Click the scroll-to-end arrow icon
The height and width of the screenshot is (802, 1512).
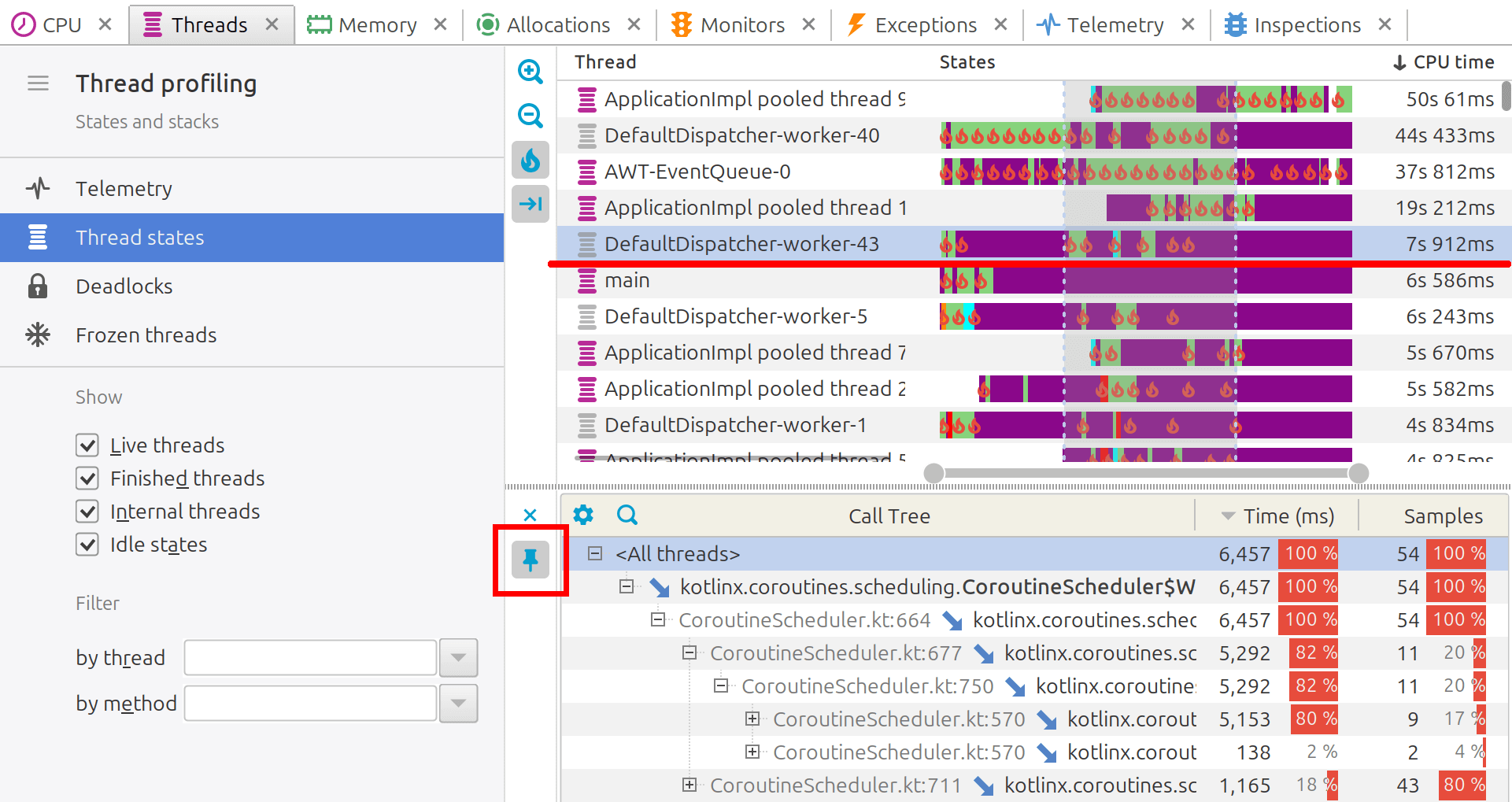530,204
